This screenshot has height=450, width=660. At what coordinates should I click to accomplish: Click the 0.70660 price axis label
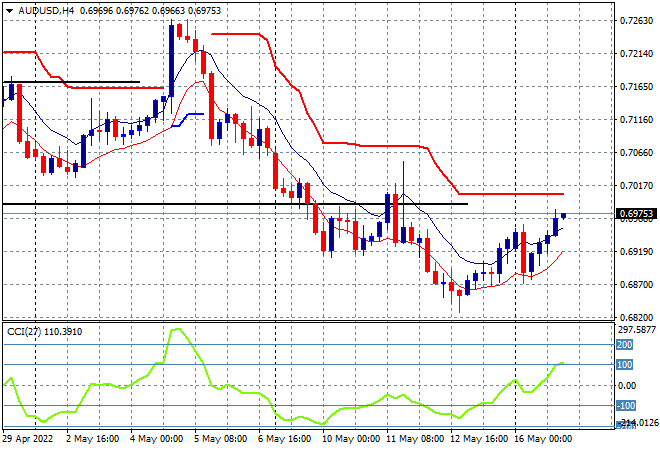click(x=636, y=152)
